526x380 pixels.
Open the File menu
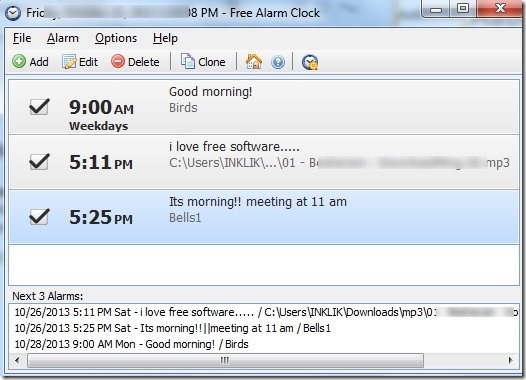[x=22, y=38]
